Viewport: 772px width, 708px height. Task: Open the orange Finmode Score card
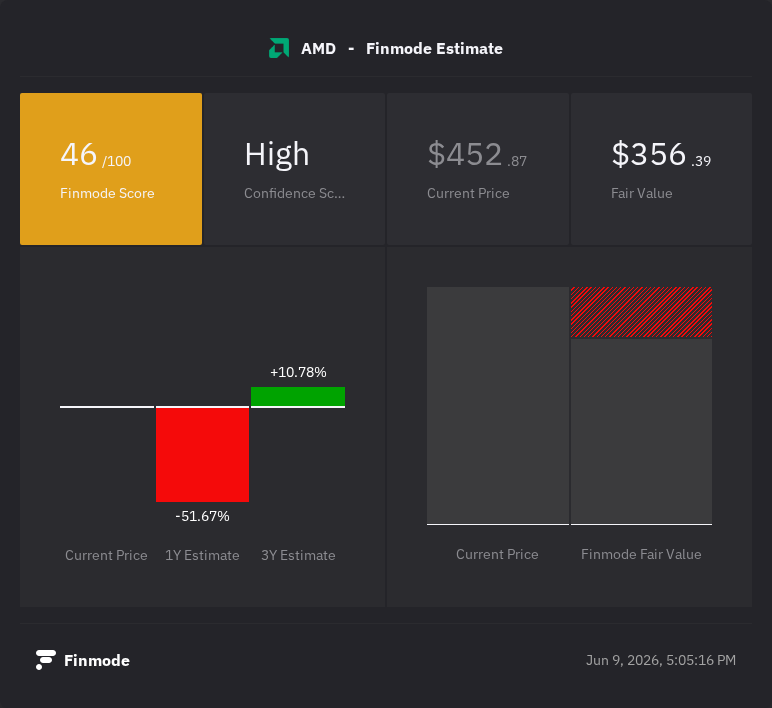[111, 169]
